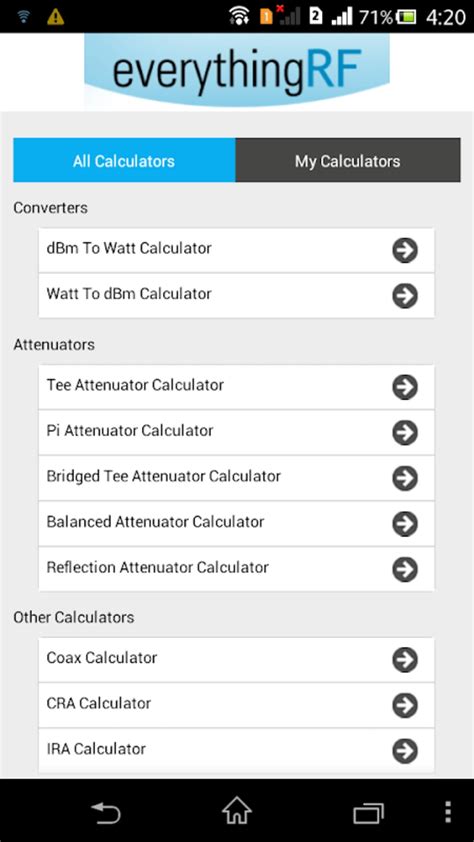Tap the everythingRF logo banner
This screenshot has height=842, width=474.
point(237,70)
